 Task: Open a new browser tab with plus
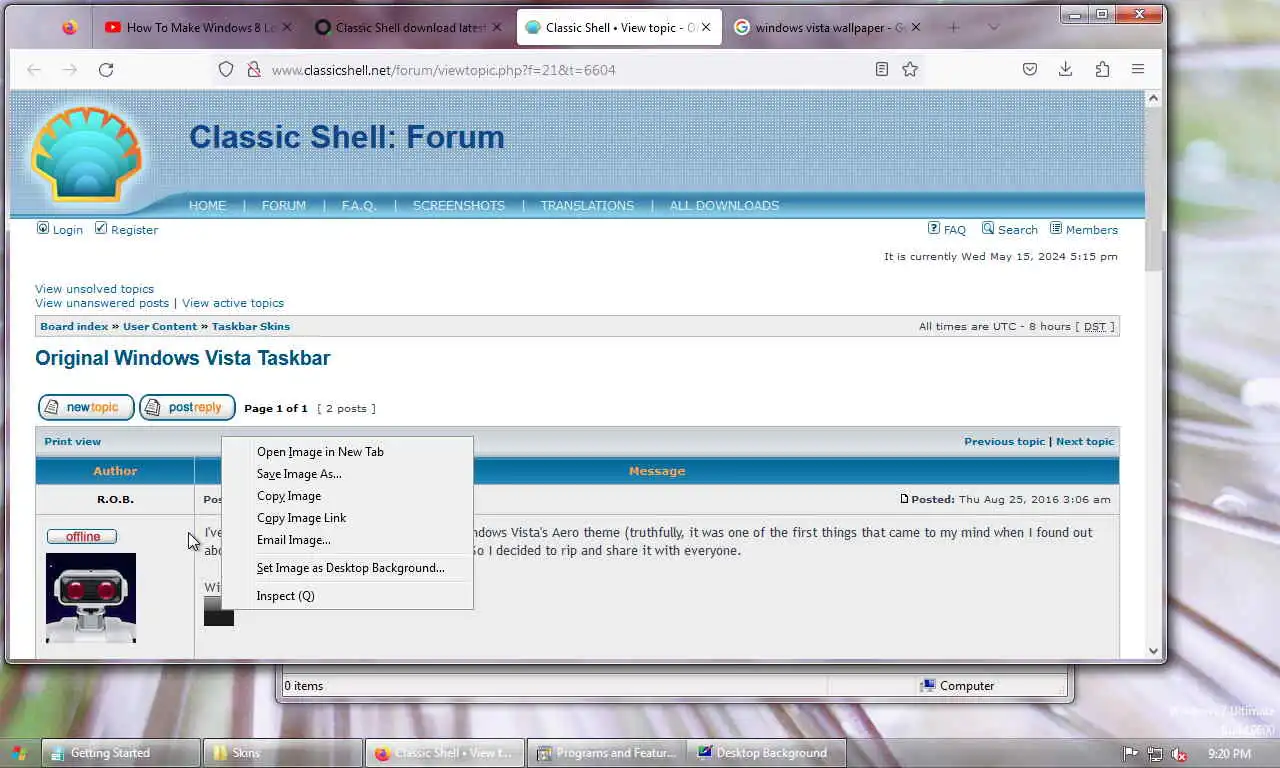(953, 28)
